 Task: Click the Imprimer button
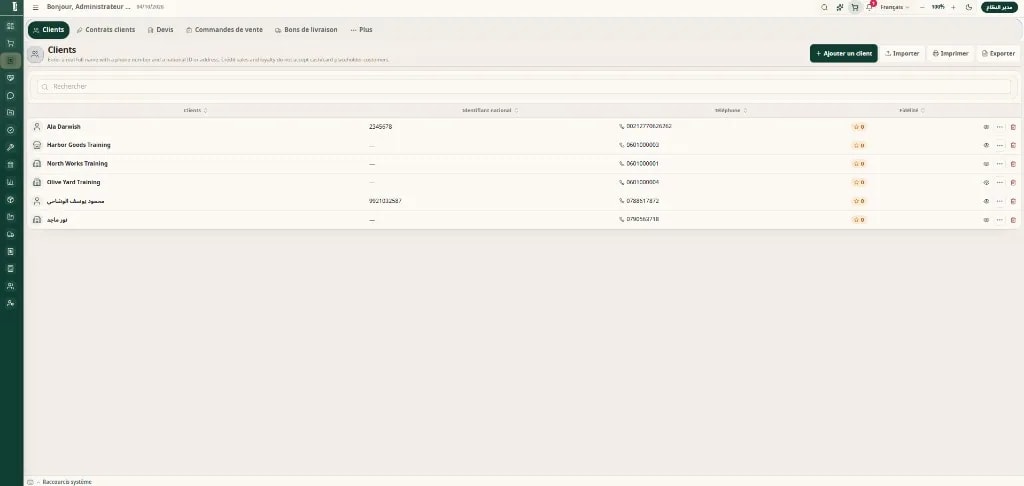pos(950,54)
